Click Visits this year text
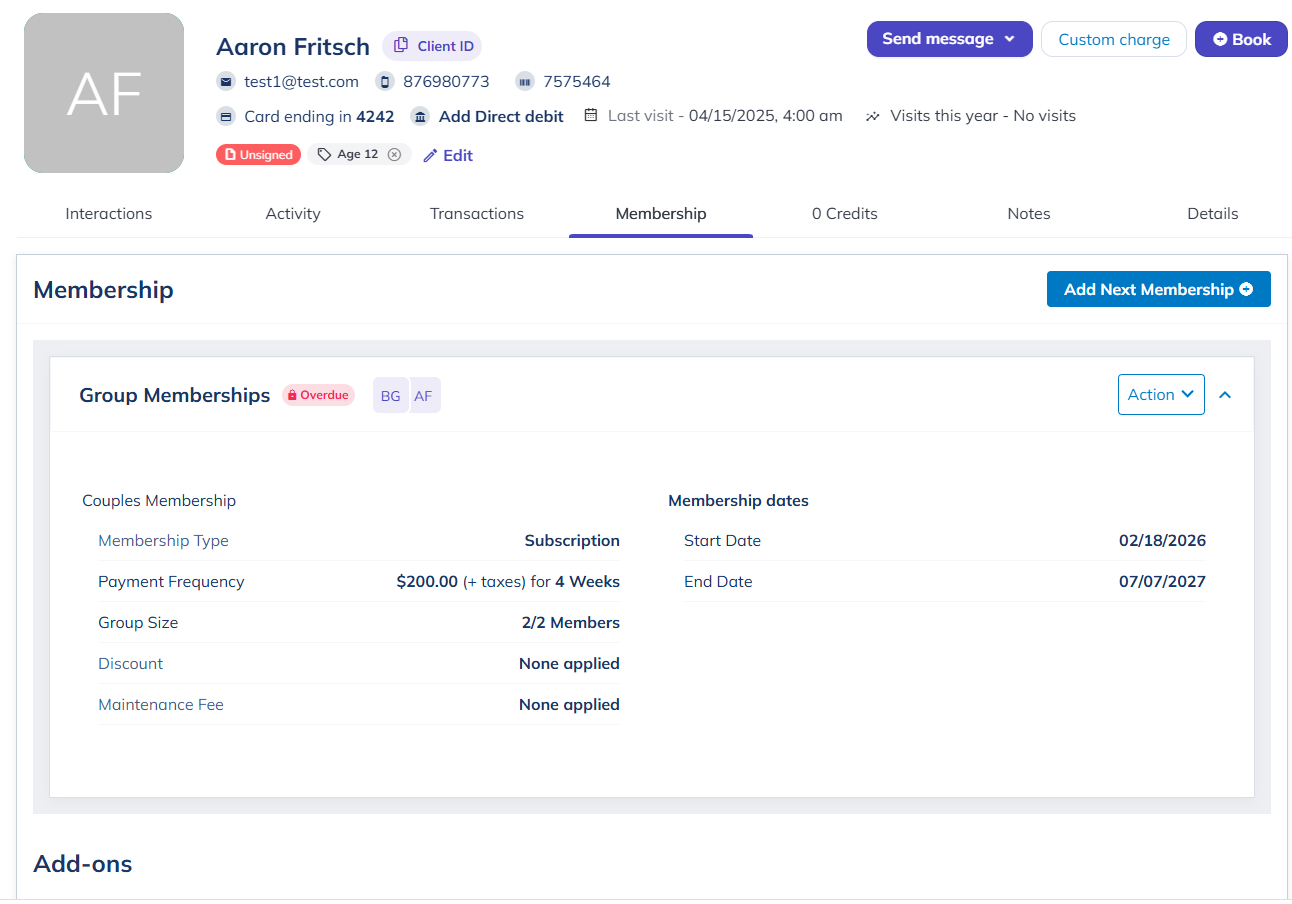 (983, 116)
